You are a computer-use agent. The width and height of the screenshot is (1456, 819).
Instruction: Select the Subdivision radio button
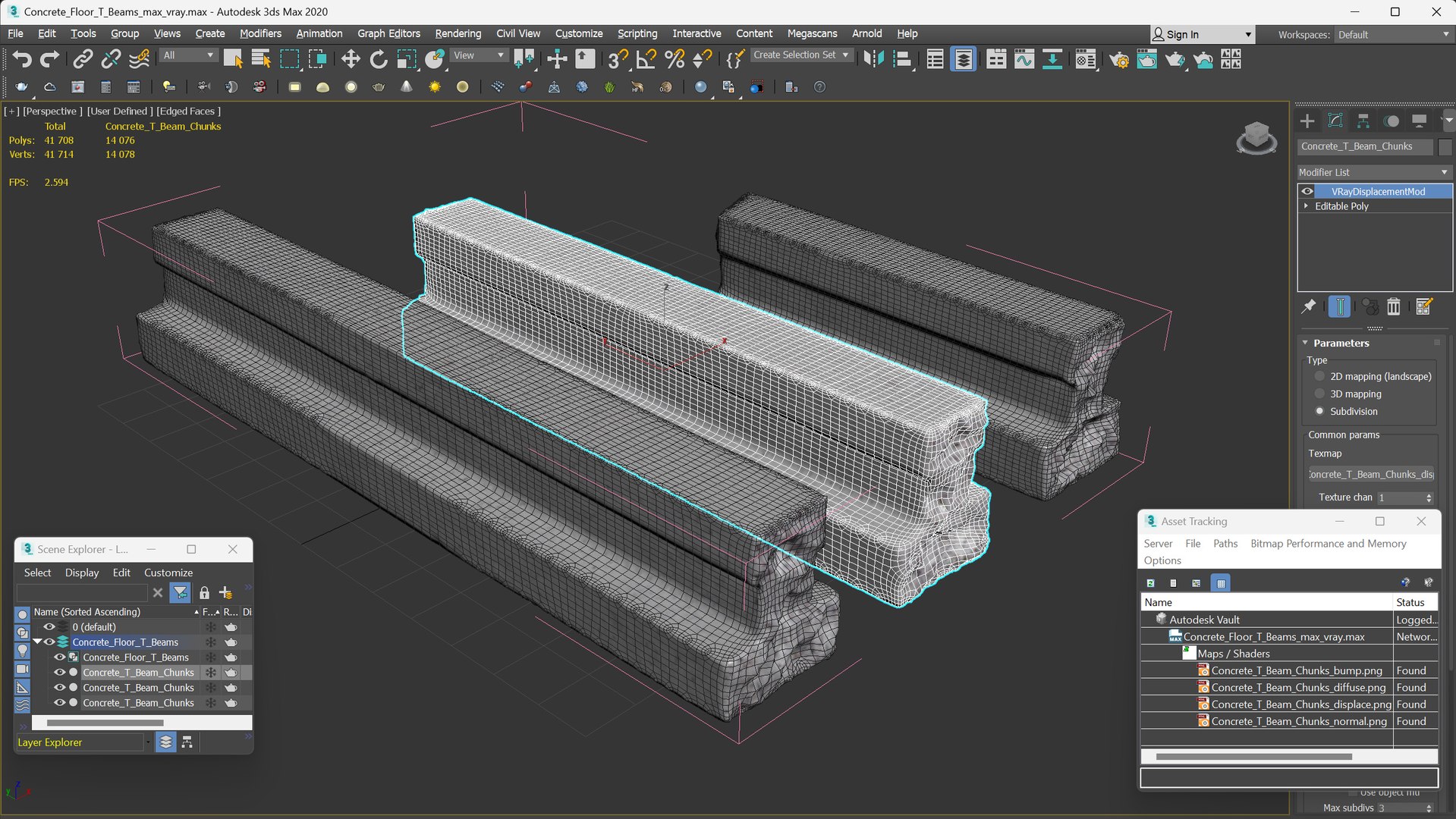point(1319,411)
